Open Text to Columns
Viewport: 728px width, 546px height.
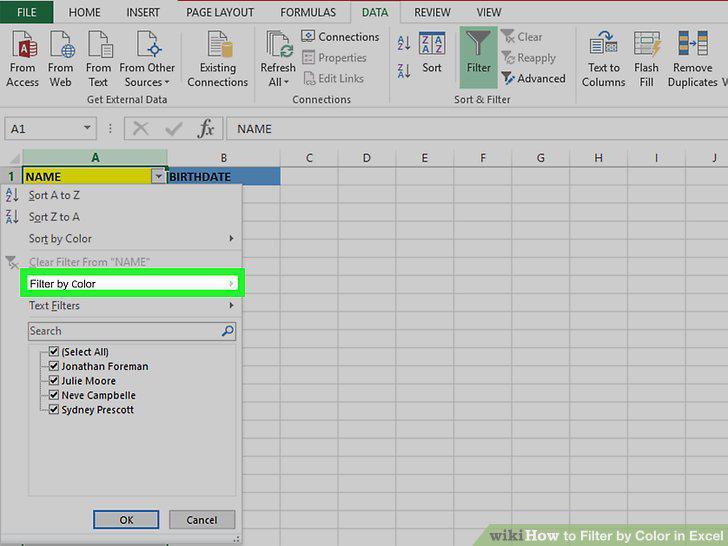pyautogui.click(x=604, y=58)
